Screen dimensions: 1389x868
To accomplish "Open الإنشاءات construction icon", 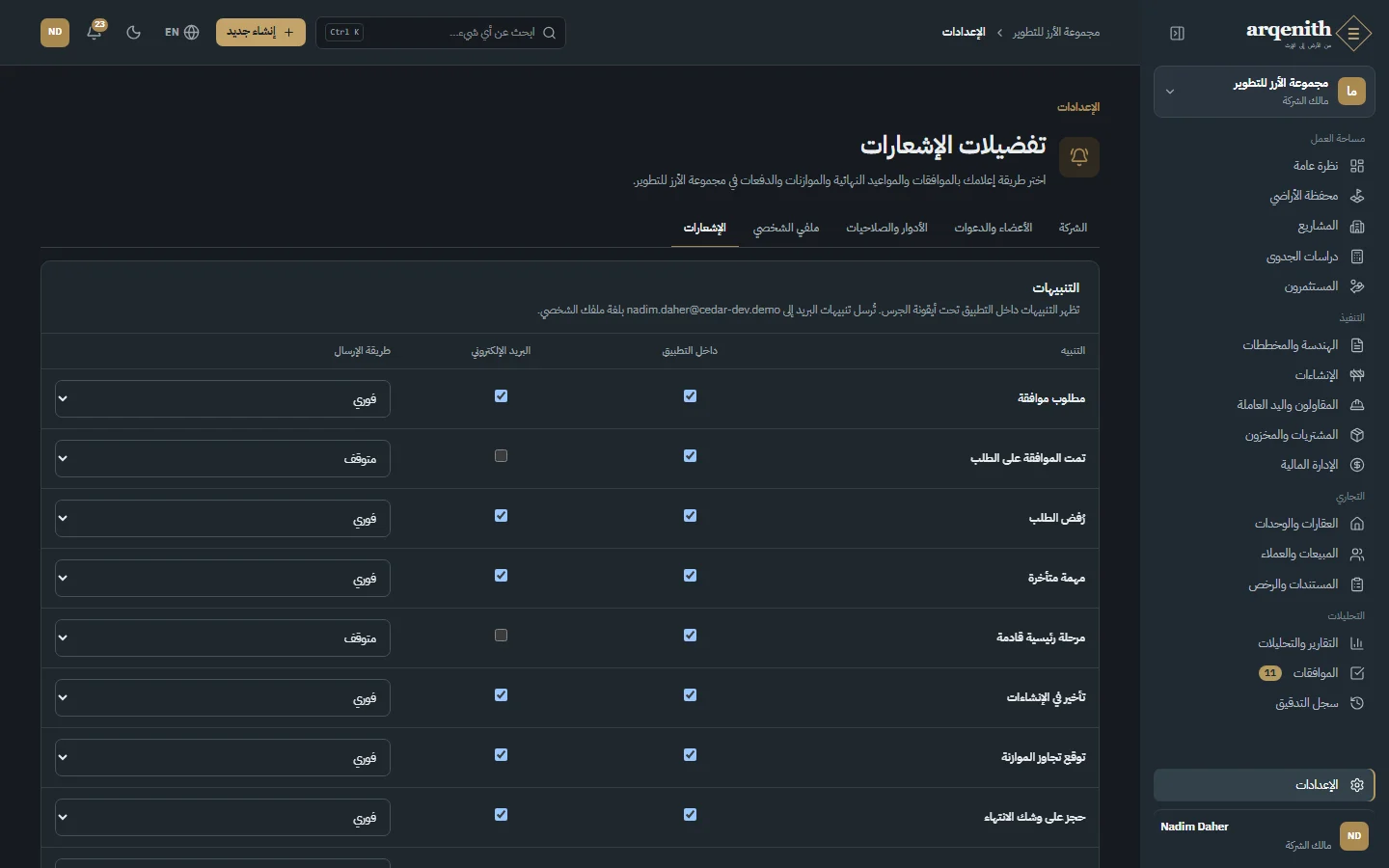I will point(1357,375).
